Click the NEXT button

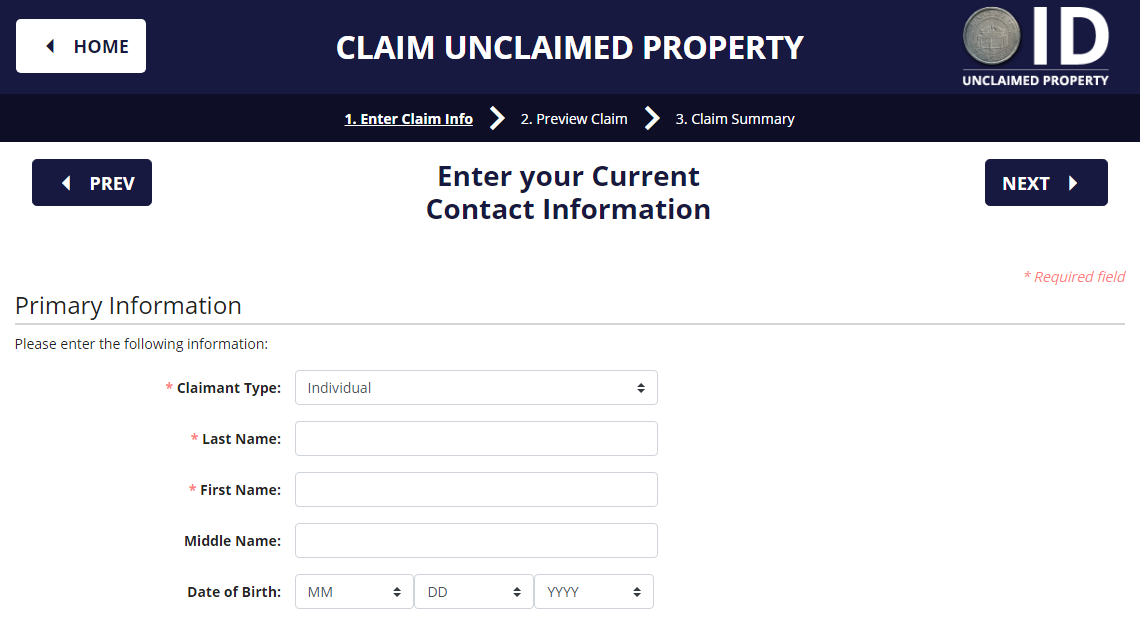pos(1046,182)
